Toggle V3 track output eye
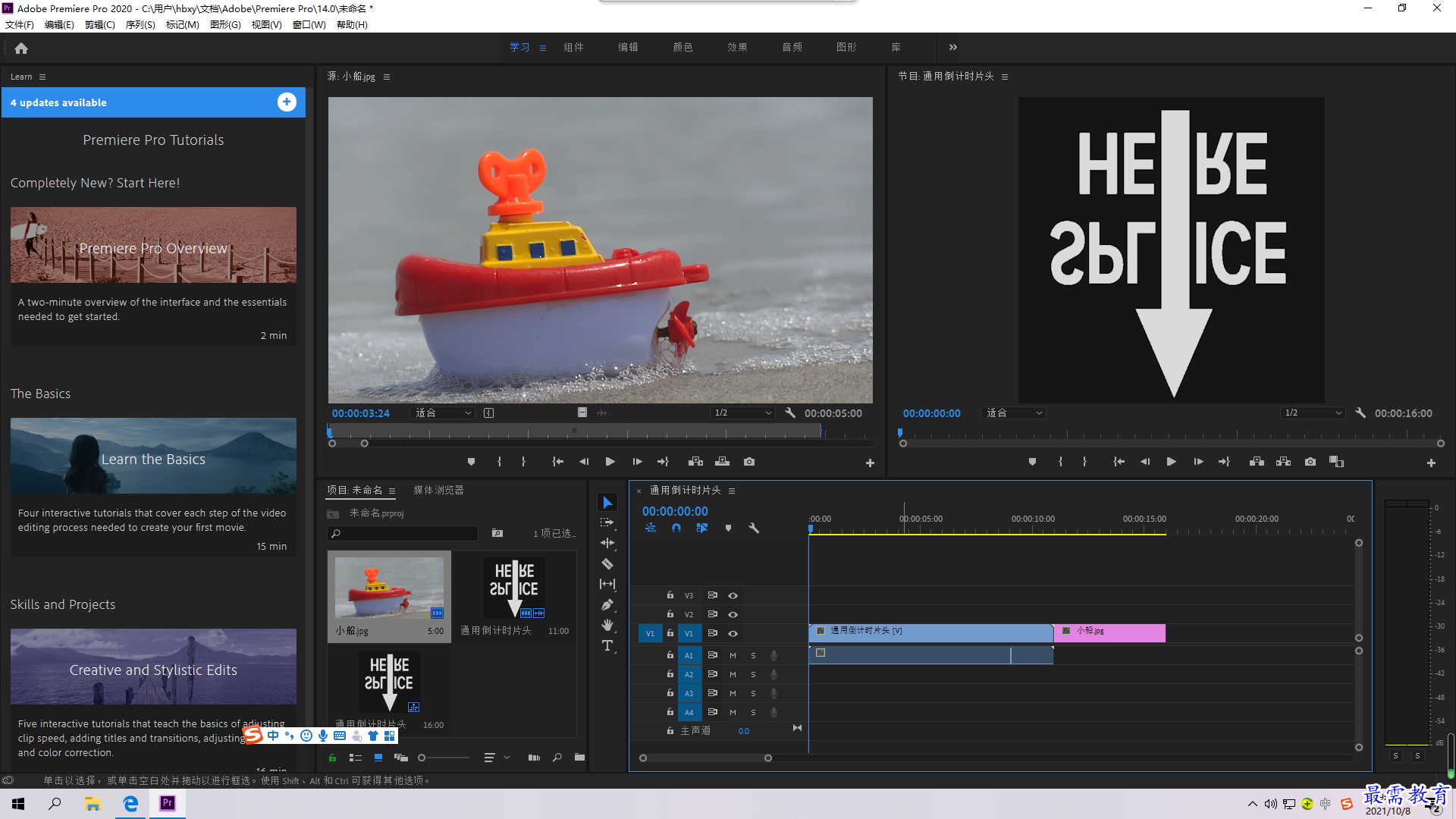1456x819 pixels. [733, 596]
